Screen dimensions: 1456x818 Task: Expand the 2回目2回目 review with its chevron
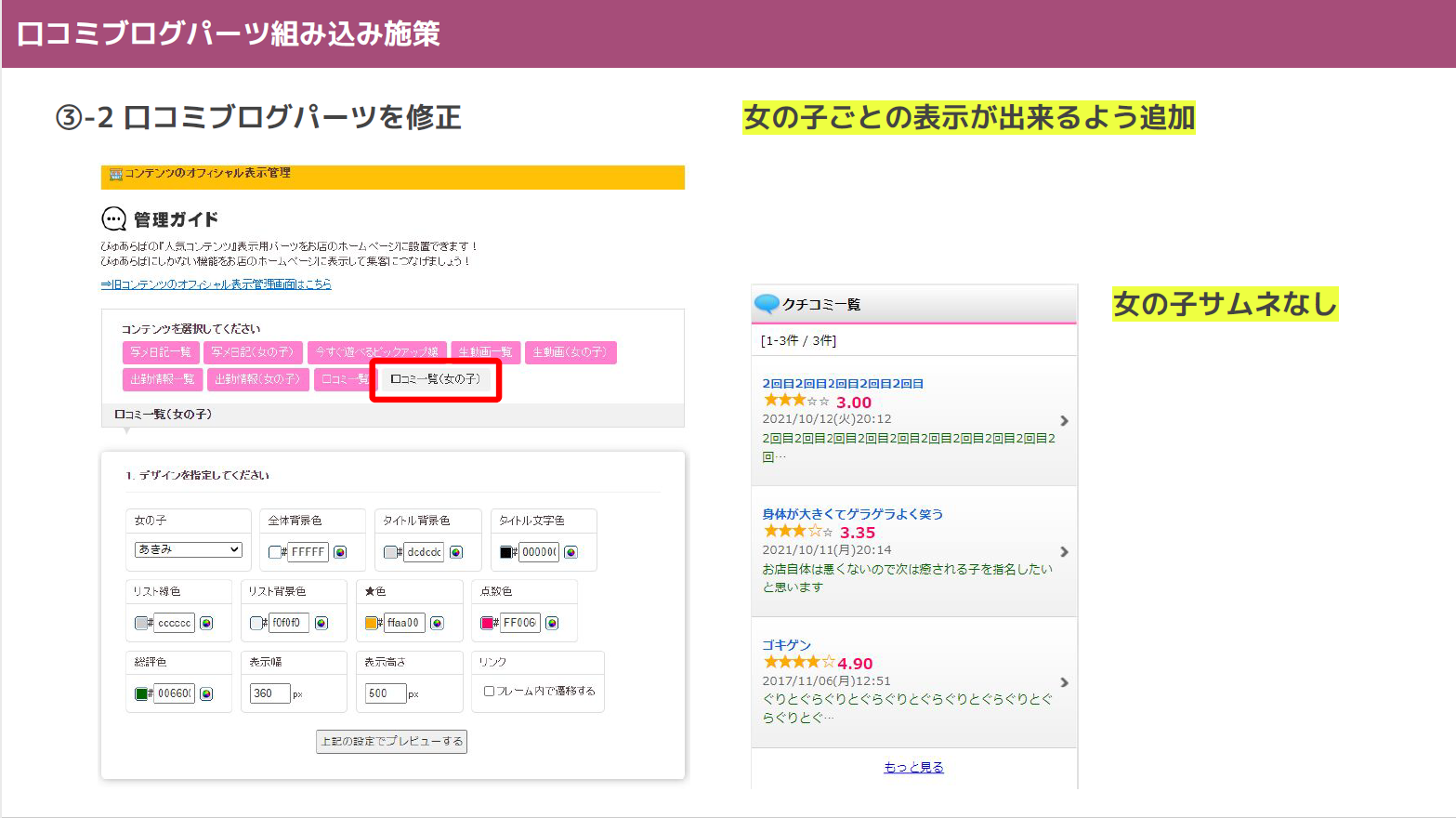tap(1064, 420)
